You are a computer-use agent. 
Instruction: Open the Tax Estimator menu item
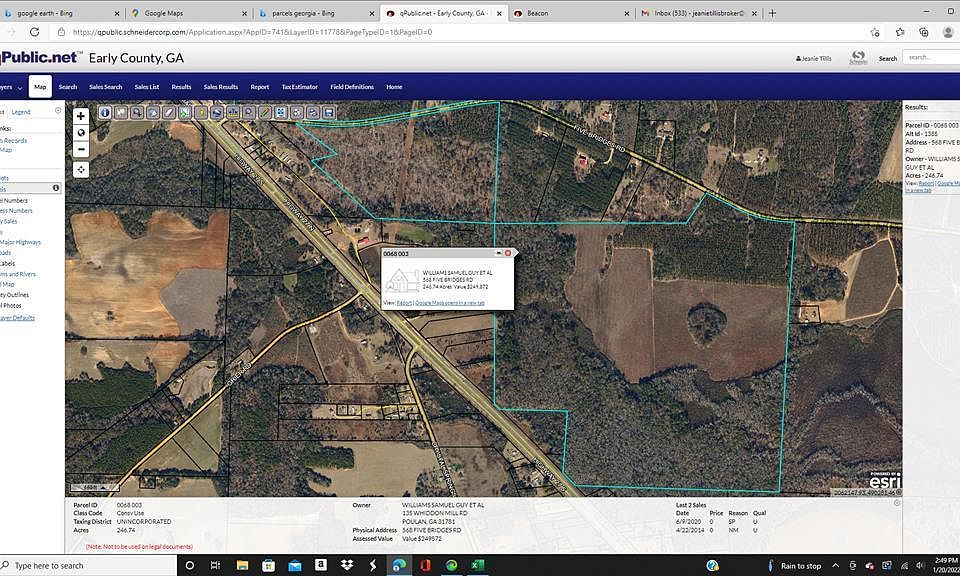[x=299, y=87]
